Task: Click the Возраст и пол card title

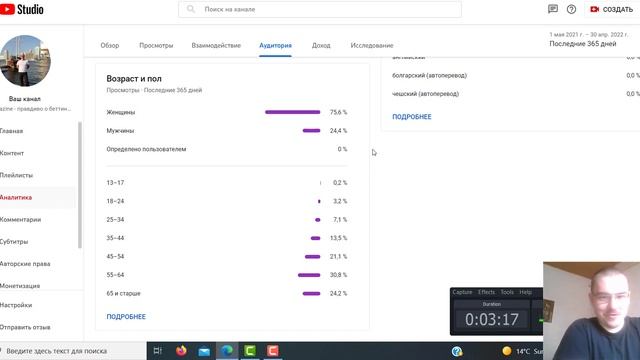Action: pos(134,79)
